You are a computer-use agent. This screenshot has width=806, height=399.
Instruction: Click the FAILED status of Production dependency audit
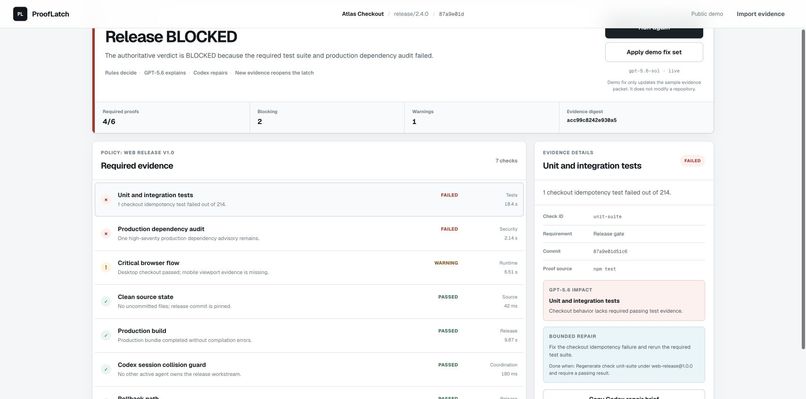449,229
